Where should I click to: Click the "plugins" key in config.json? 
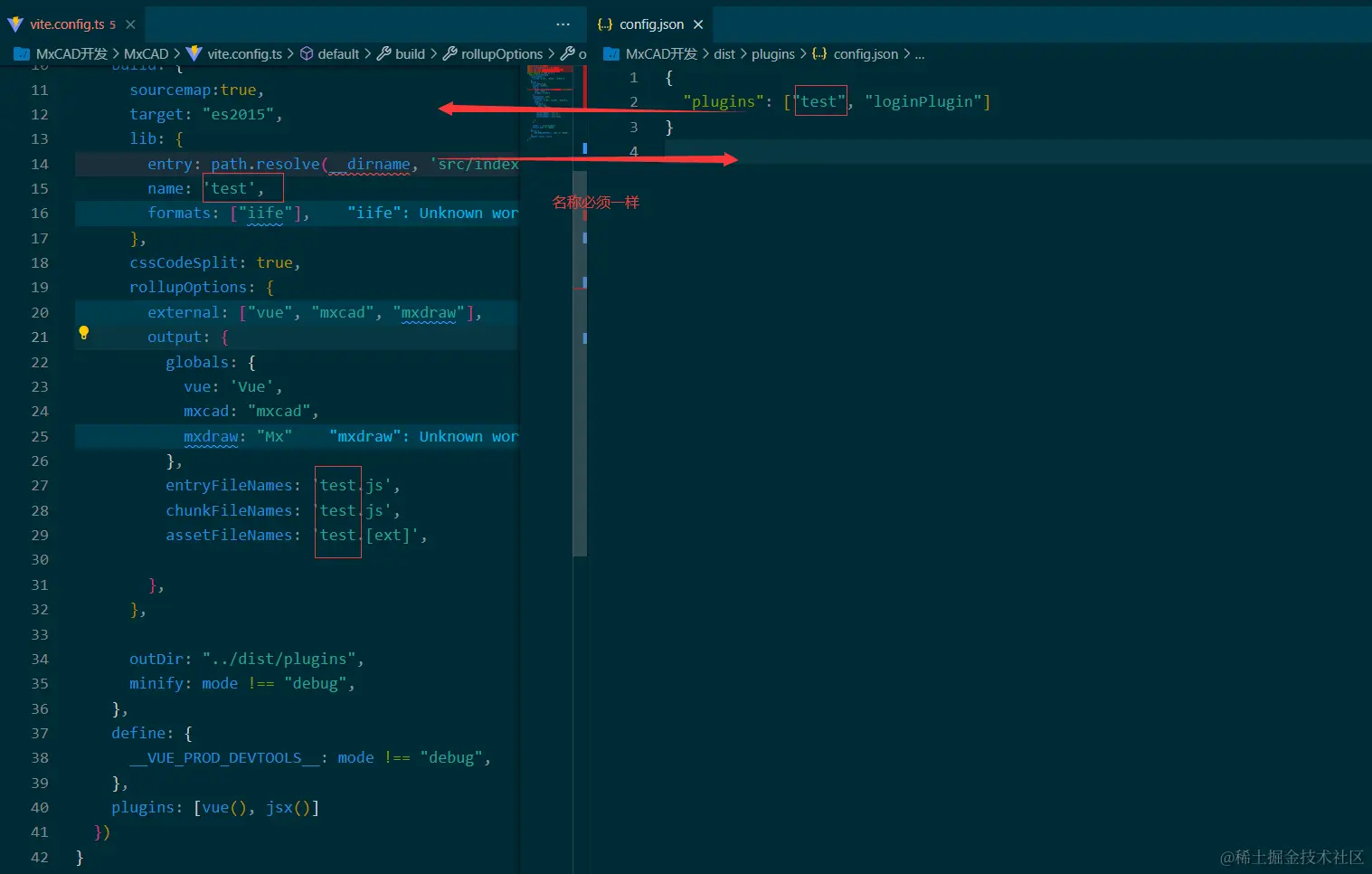tap(723, 101)
